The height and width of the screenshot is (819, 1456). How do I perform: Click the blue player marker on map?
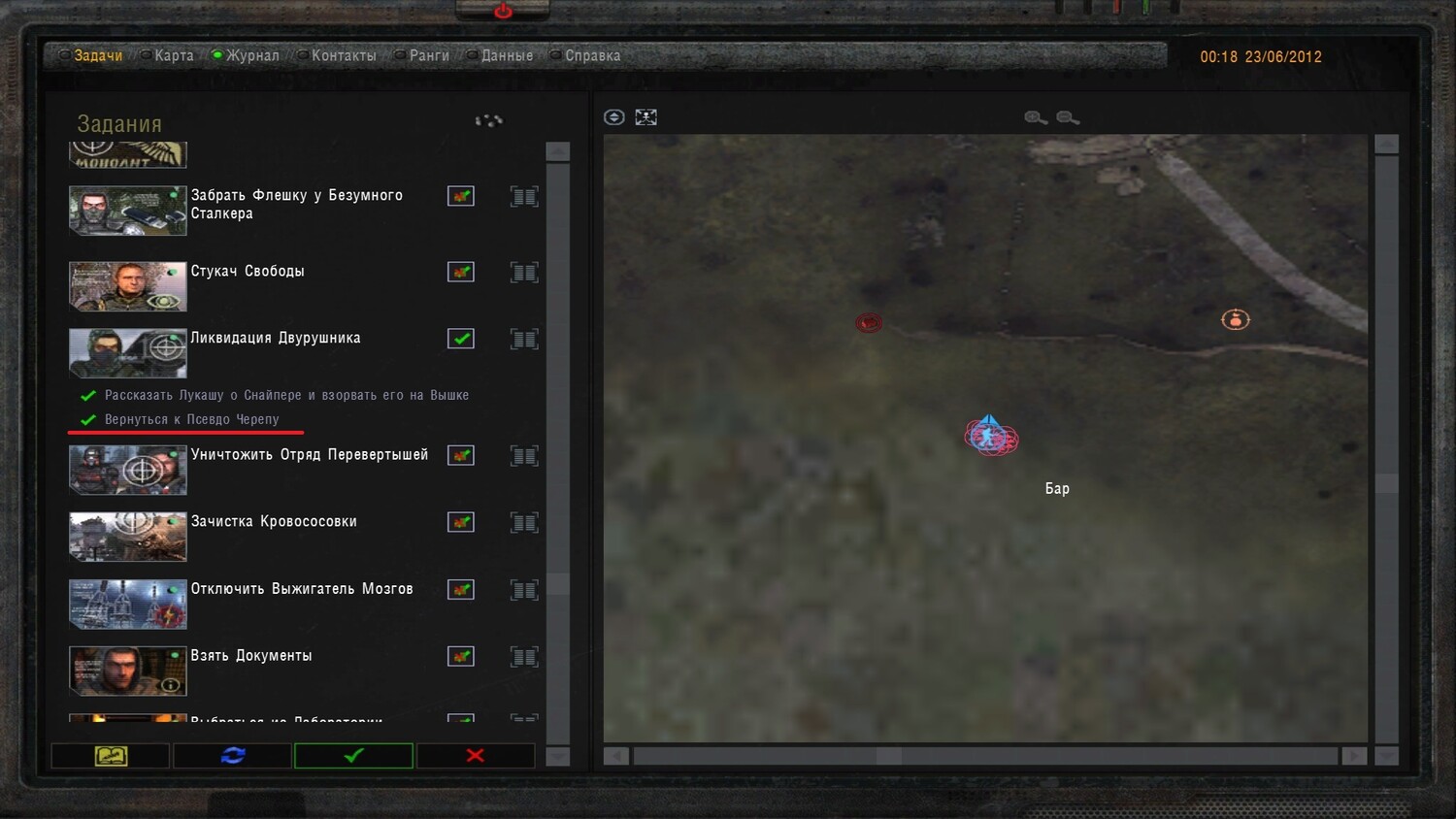pos(989,434)
